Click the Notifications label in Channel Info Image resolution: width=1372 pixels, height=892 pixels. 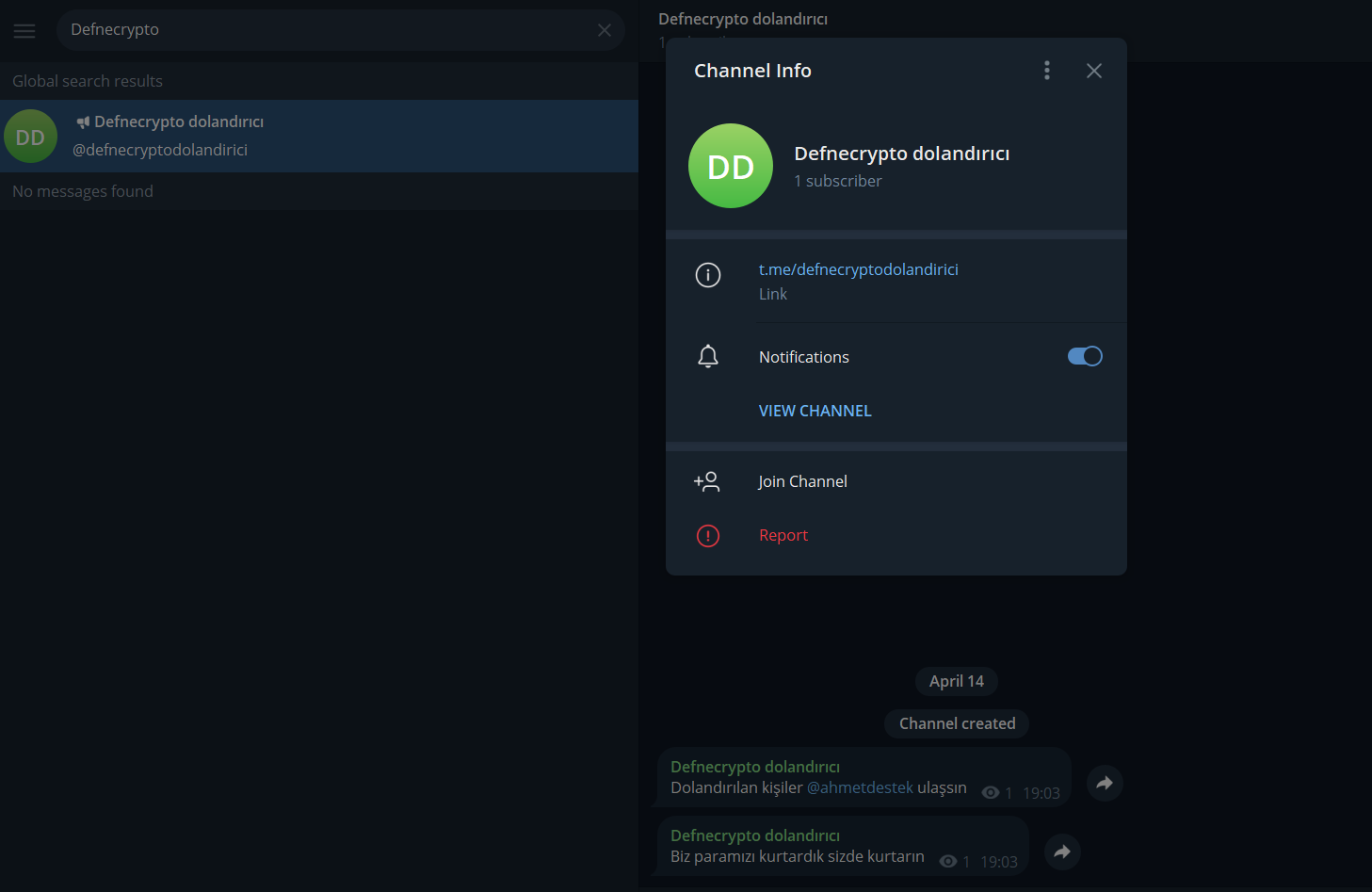coord(804,357)
